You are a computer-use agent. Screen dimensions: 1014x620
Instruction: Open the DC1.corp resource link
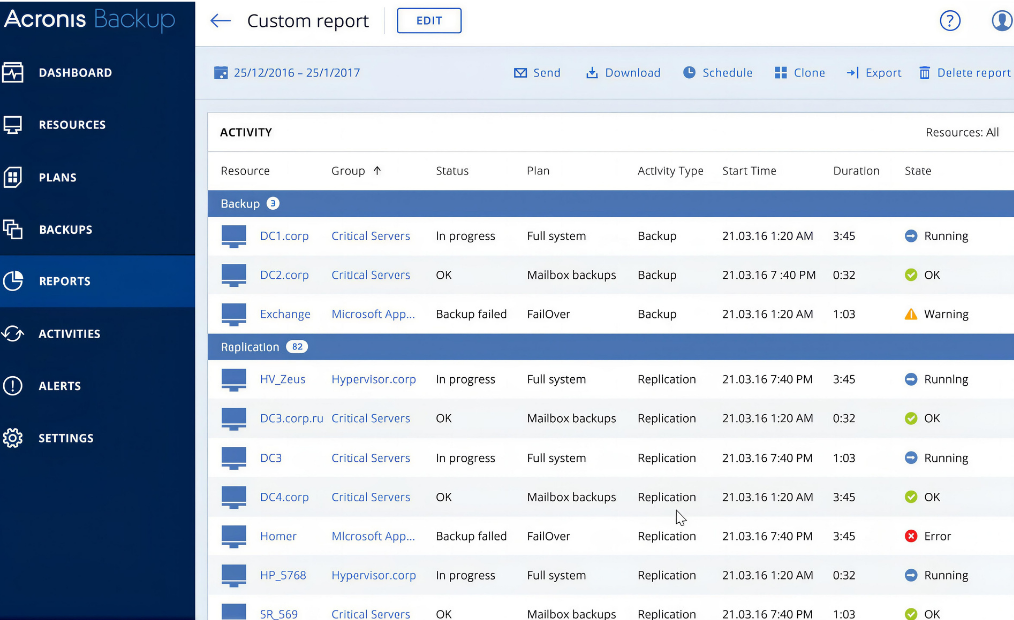tap(284, 236)
